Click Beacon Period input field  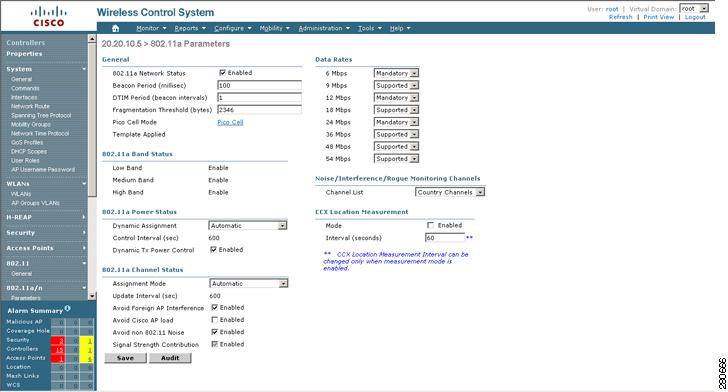(260, 85)
